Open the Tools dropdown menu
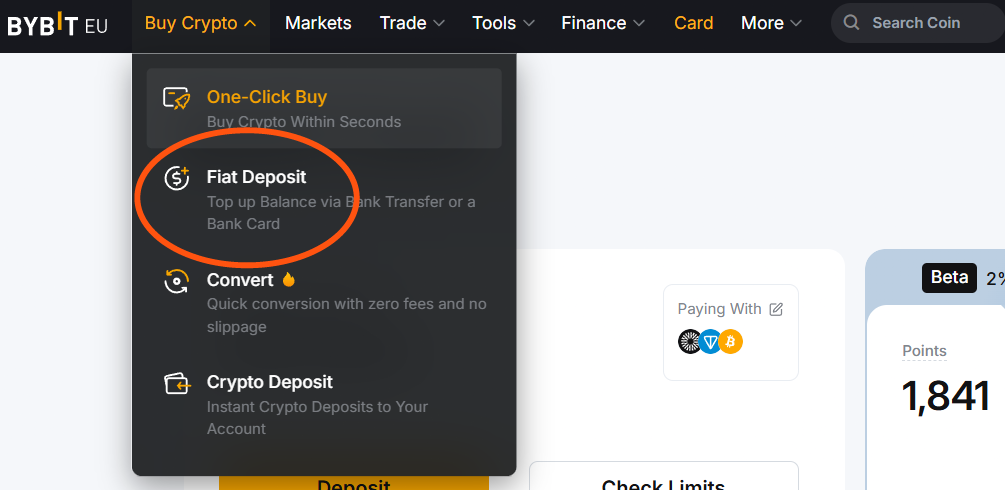 point(503,23)
